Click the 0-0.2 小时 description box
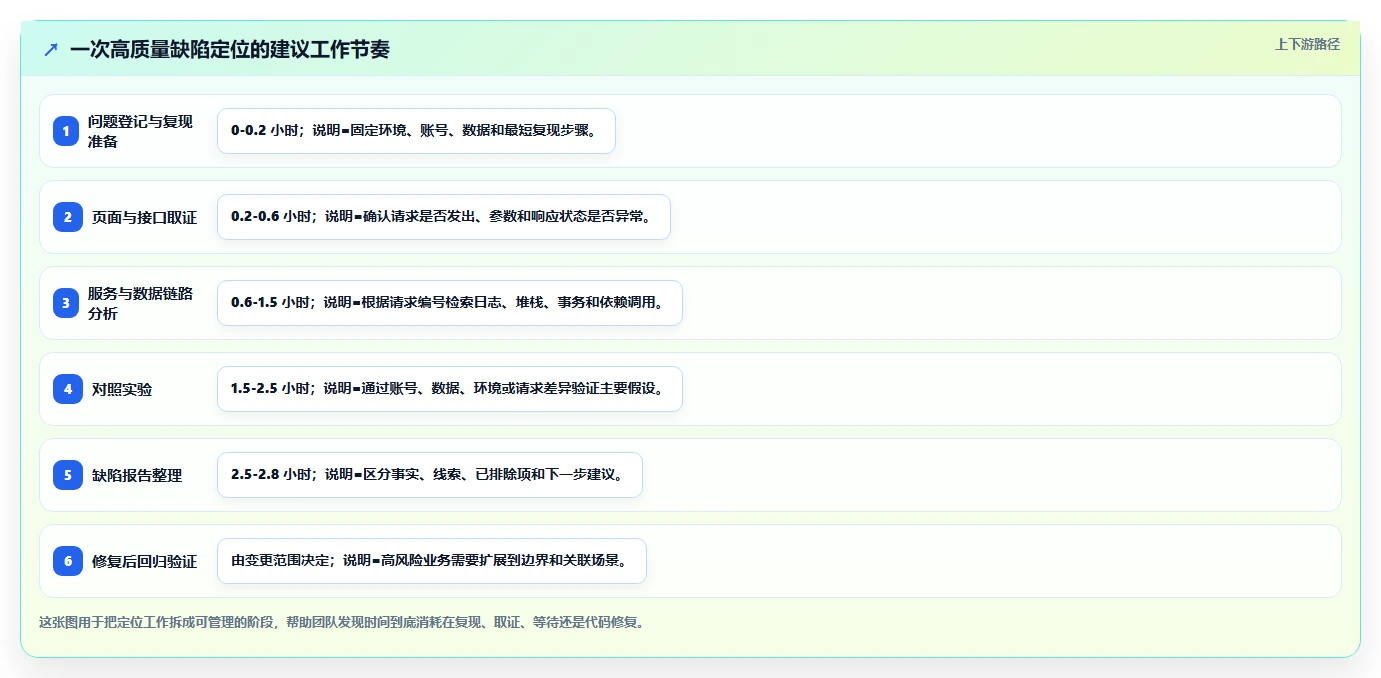The height and width of the screenshot is (678, 1381). pyautogui.click(x=416, y=131)
